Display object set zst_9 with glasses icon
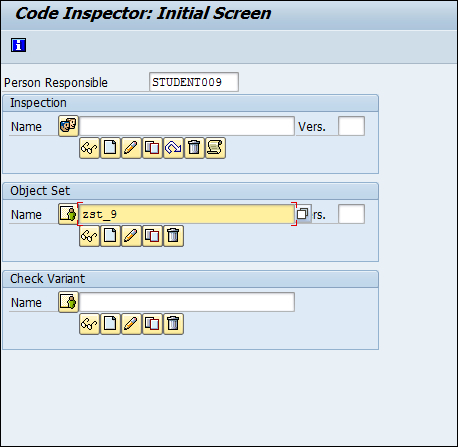458x447 pixels. pyautogui.click(x=89, y=236)
